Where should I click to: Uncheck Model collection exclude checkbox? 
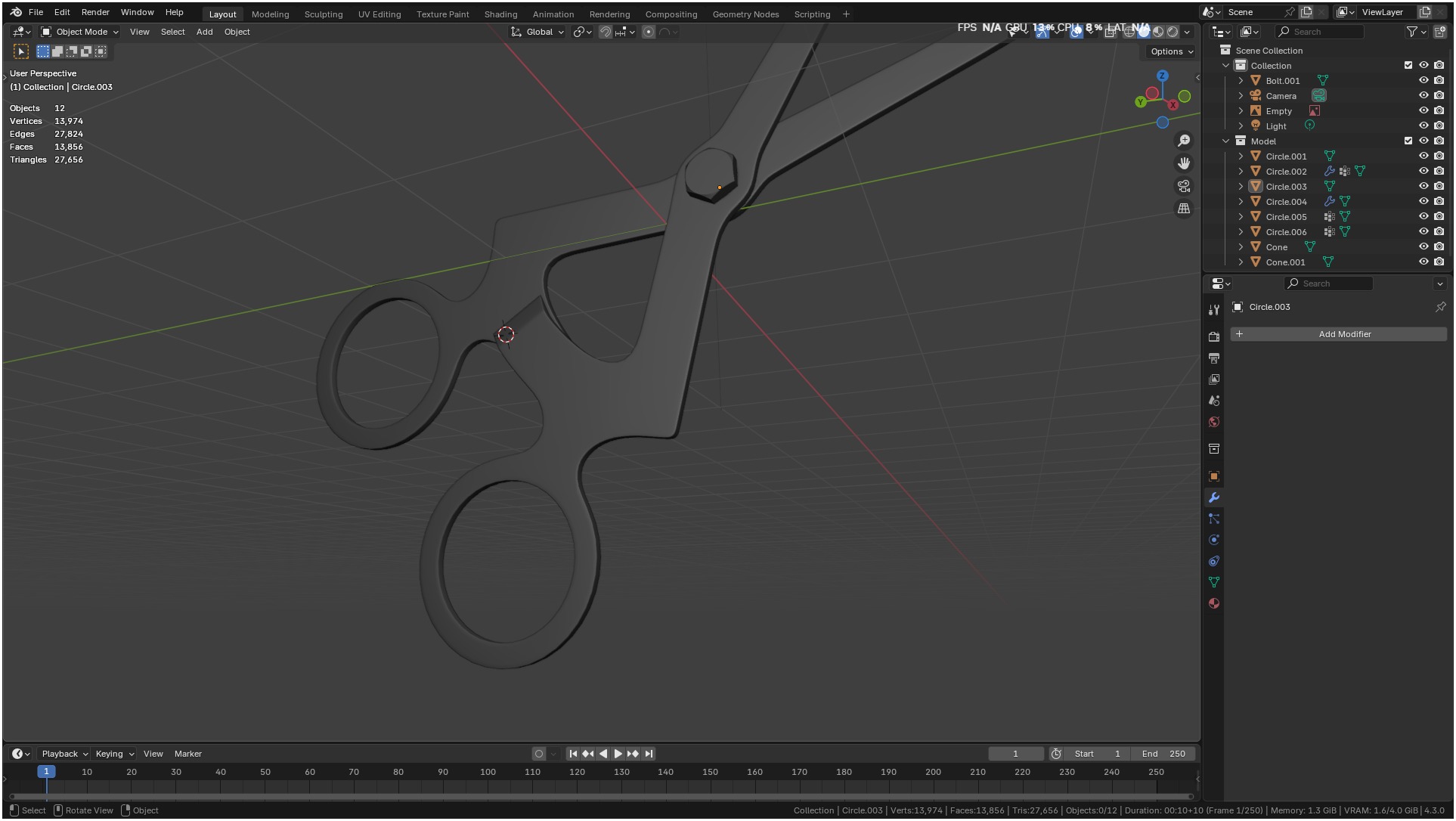click(x=1408, y=141)
